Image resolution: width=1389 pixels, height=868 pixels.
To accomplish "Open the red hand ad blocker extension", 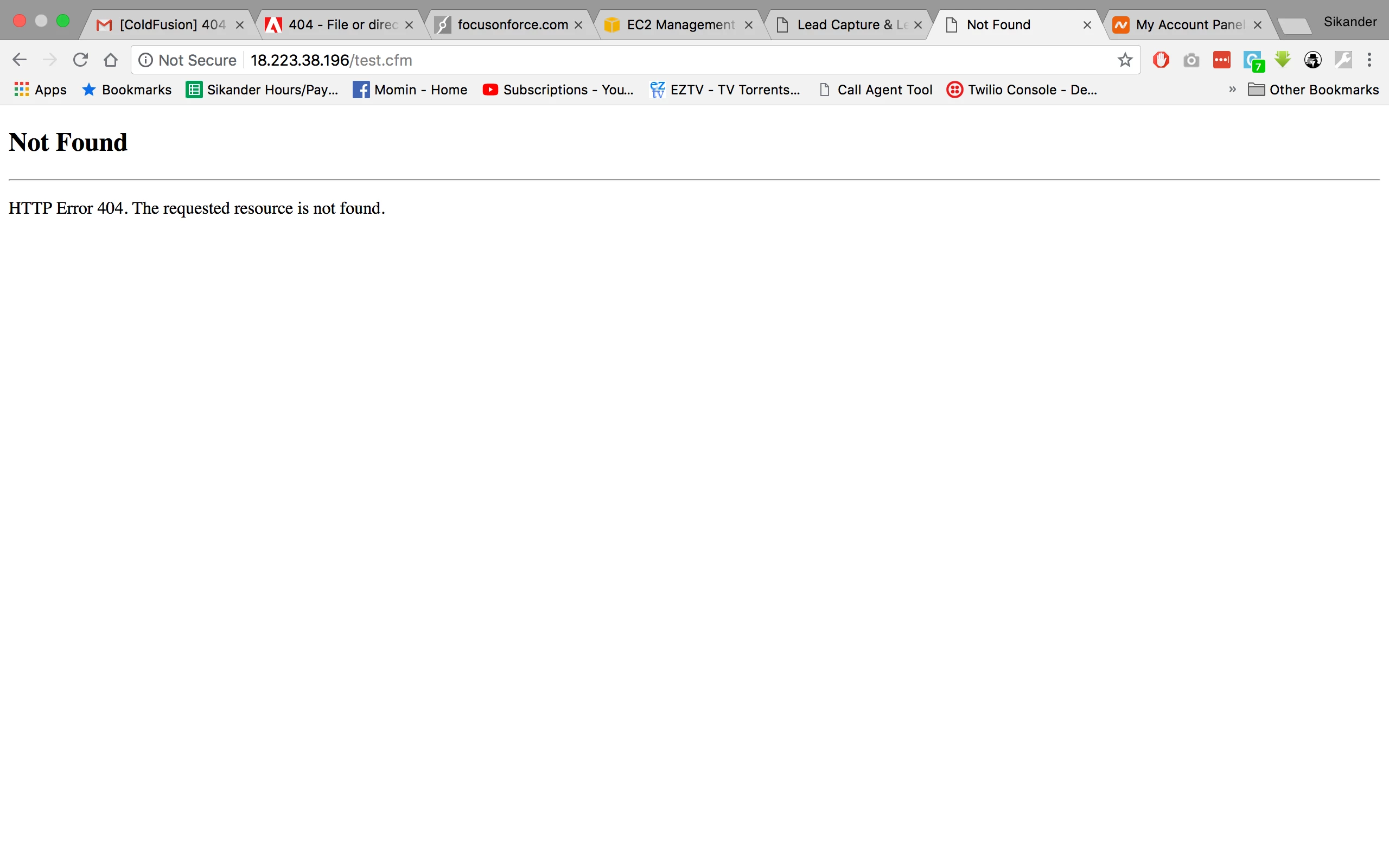I will click(x=1161, y=60).
